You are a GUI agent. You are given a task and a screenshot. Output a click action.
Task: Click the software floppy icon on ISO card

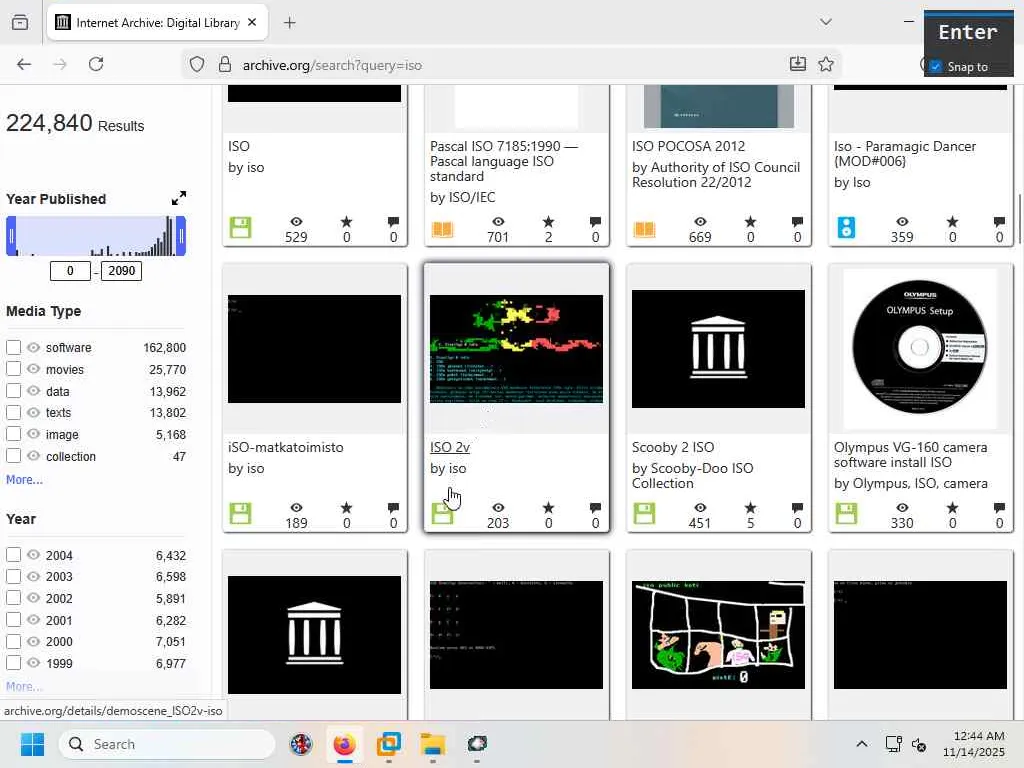[x=240, y=228]
